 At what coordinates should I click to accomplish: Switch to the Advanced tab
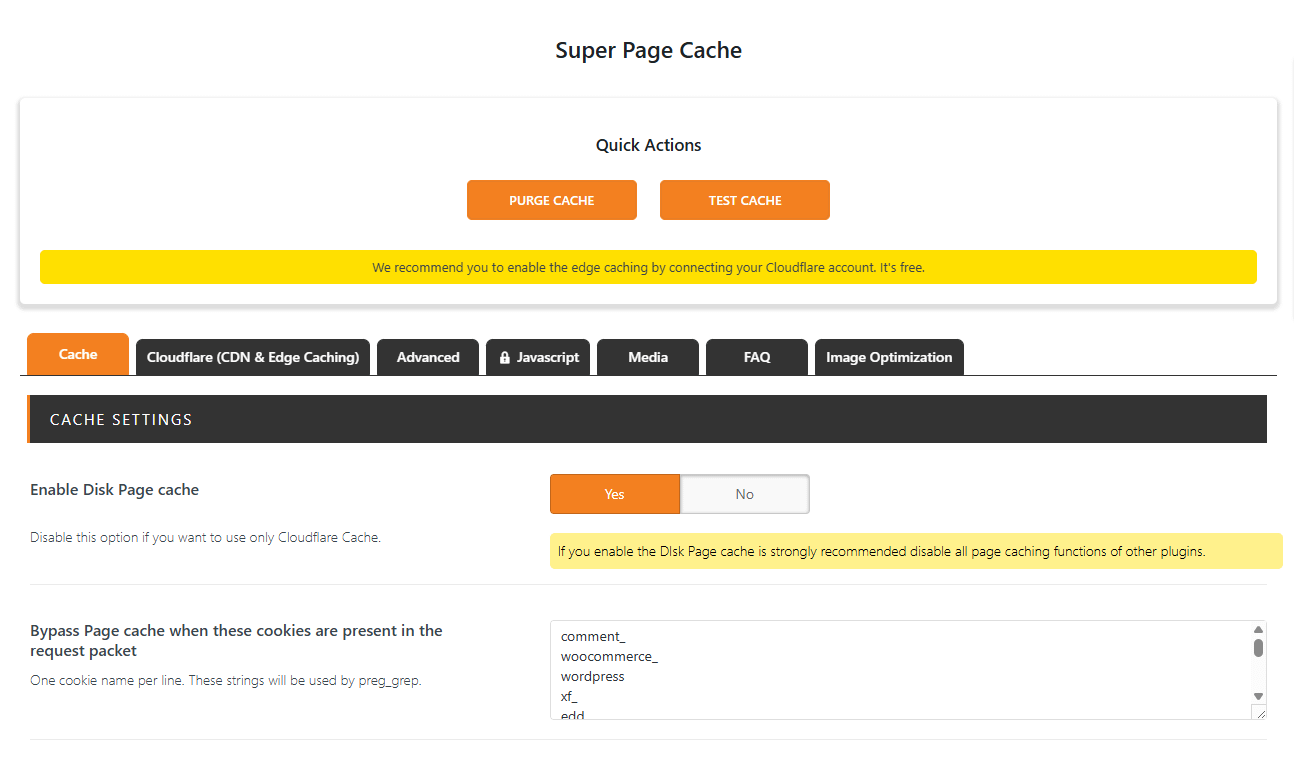coord(428,357)
